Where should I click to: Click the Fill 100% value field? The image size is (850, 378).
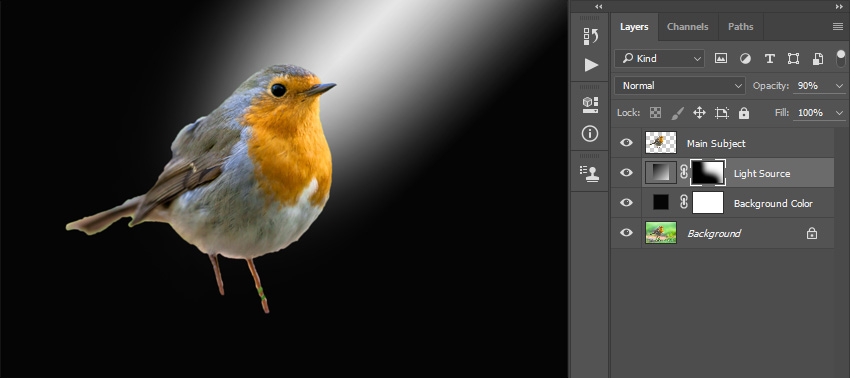[x=813, y=113]
